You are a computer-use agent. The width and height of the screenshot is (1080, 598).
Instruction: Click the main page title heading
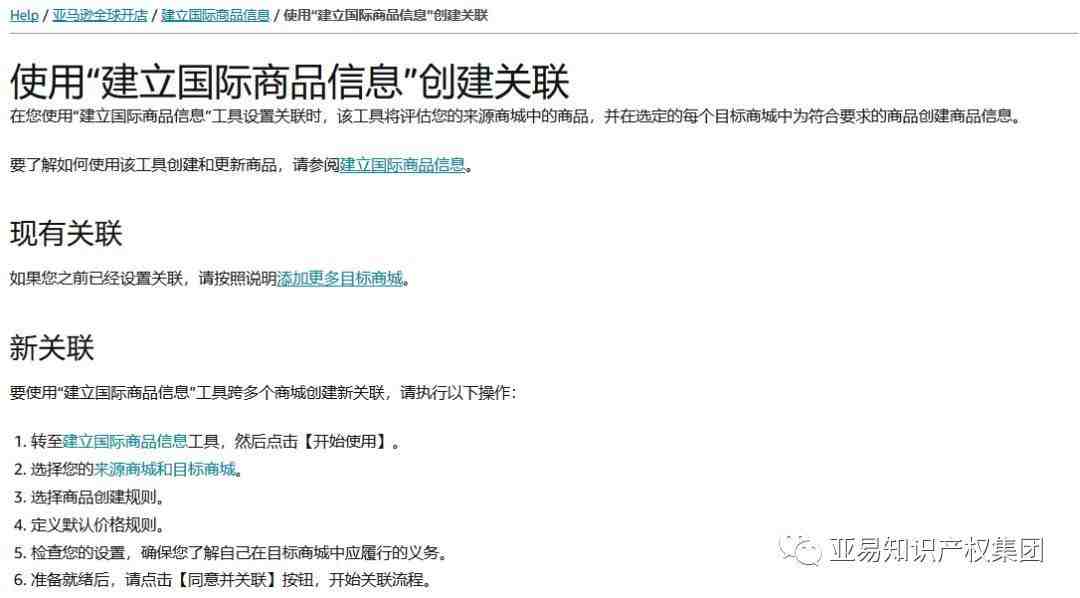(x=289, y=82)
